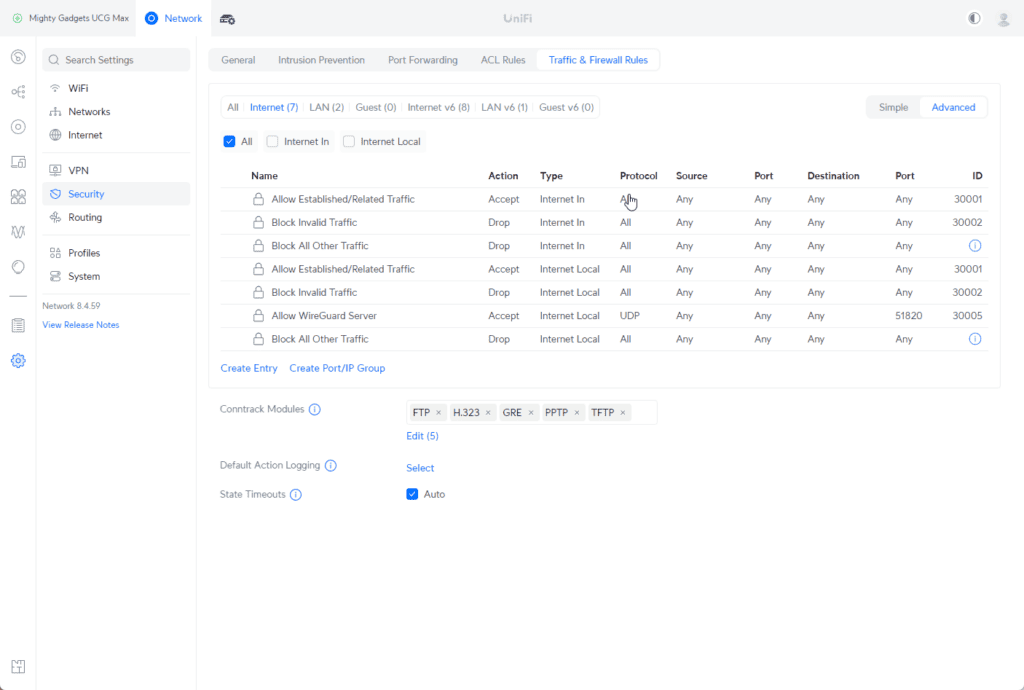This screenshot has height=690, width=1024.
Task: Click the lock icon for Allow WireGuard Server
Action: pyautogui.click(x=258, y=316)
